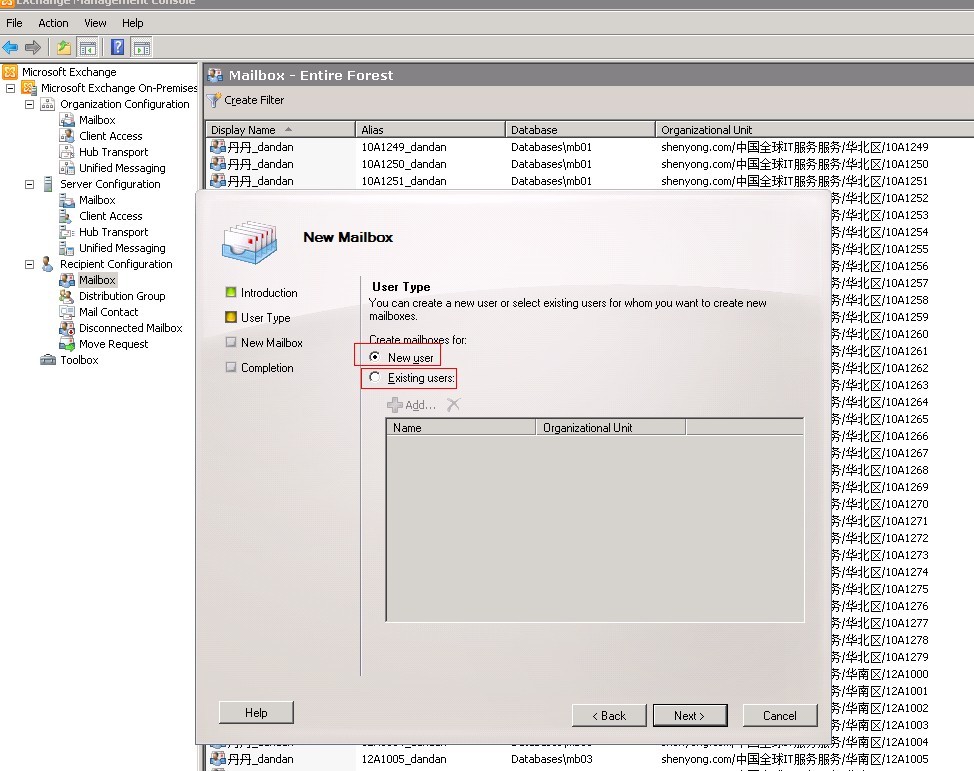Sort by main list Organizational Unit column header
Image resolution: width=974 pixels, height=771 pixels.
(814, 130)
